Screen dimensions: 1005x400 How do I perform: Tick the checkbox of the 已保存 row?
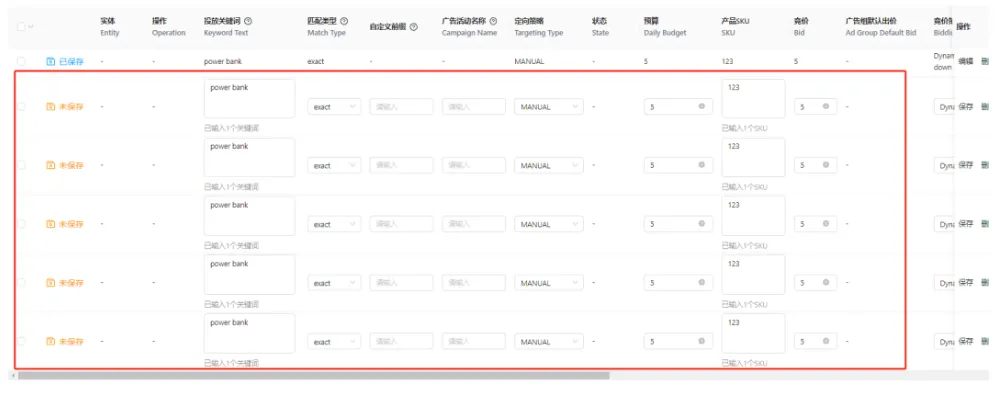21,62
